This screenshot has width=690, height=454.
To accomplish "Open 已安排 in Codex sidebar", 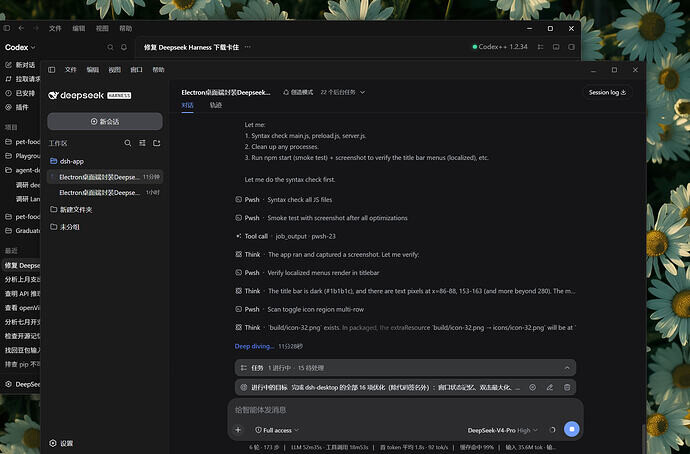I will [x=21, y=93].
